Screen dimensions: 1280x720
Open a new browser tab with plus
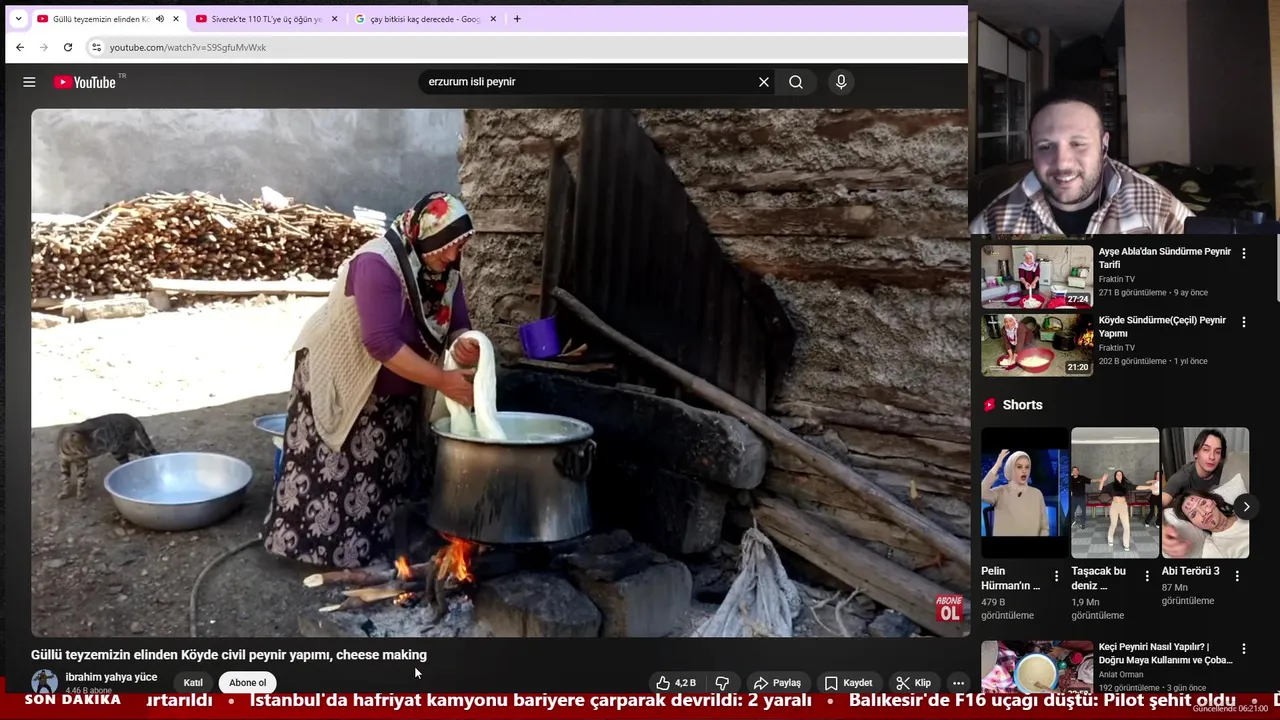click(517, 19)
